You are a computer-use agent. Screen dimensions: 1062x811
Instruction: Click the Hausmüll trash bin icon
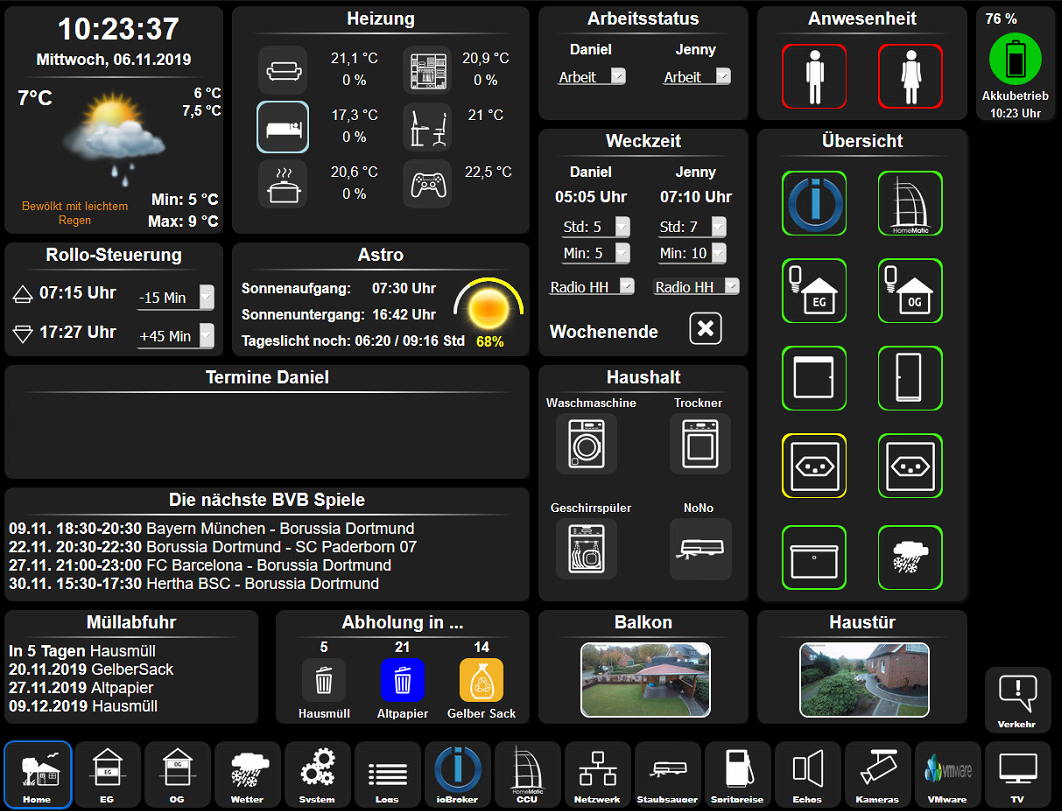tap(324, 680)
